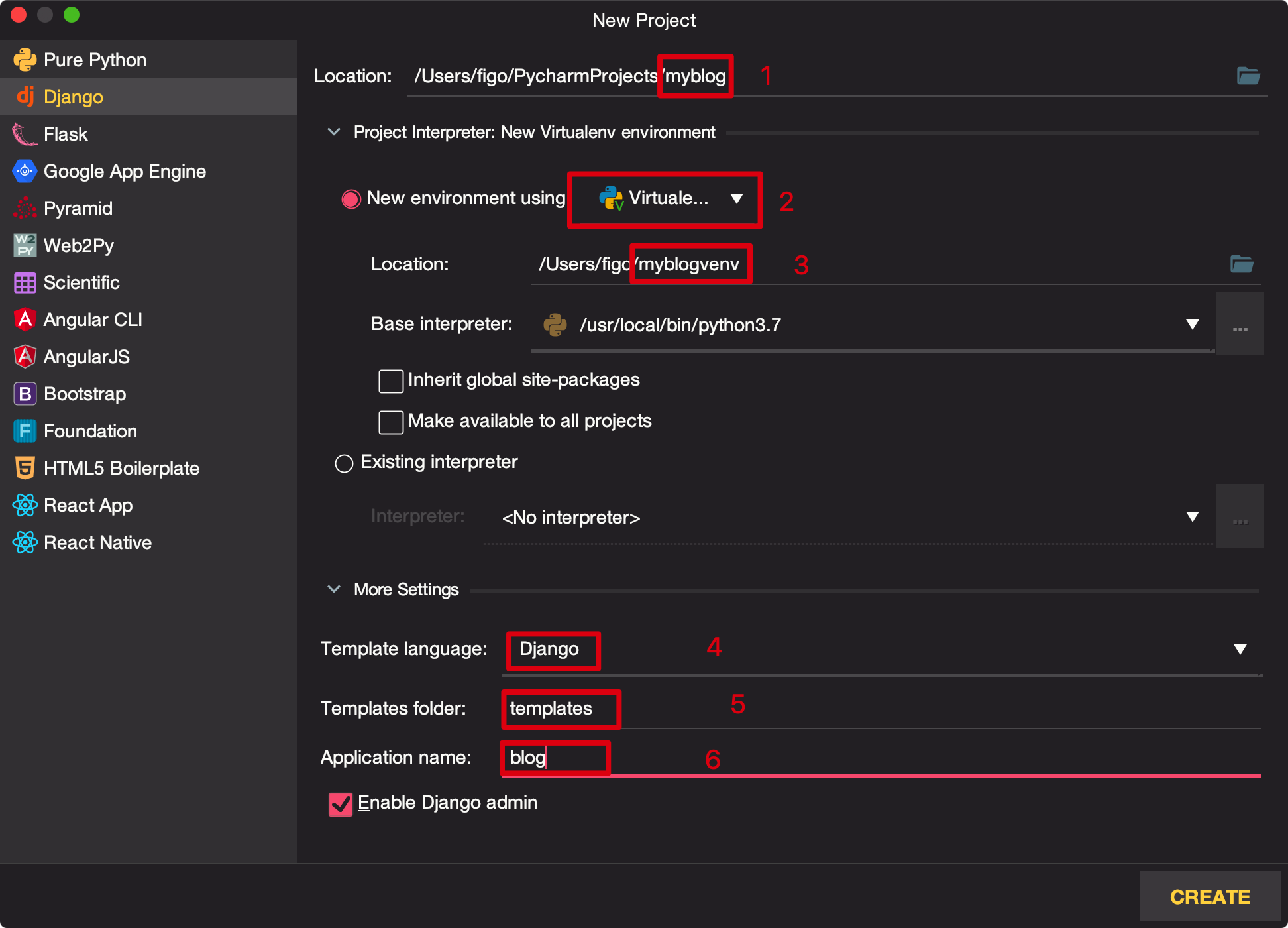Select Flask project type
This screenshot has height=928, width=1288.
(x=148, y=134)
